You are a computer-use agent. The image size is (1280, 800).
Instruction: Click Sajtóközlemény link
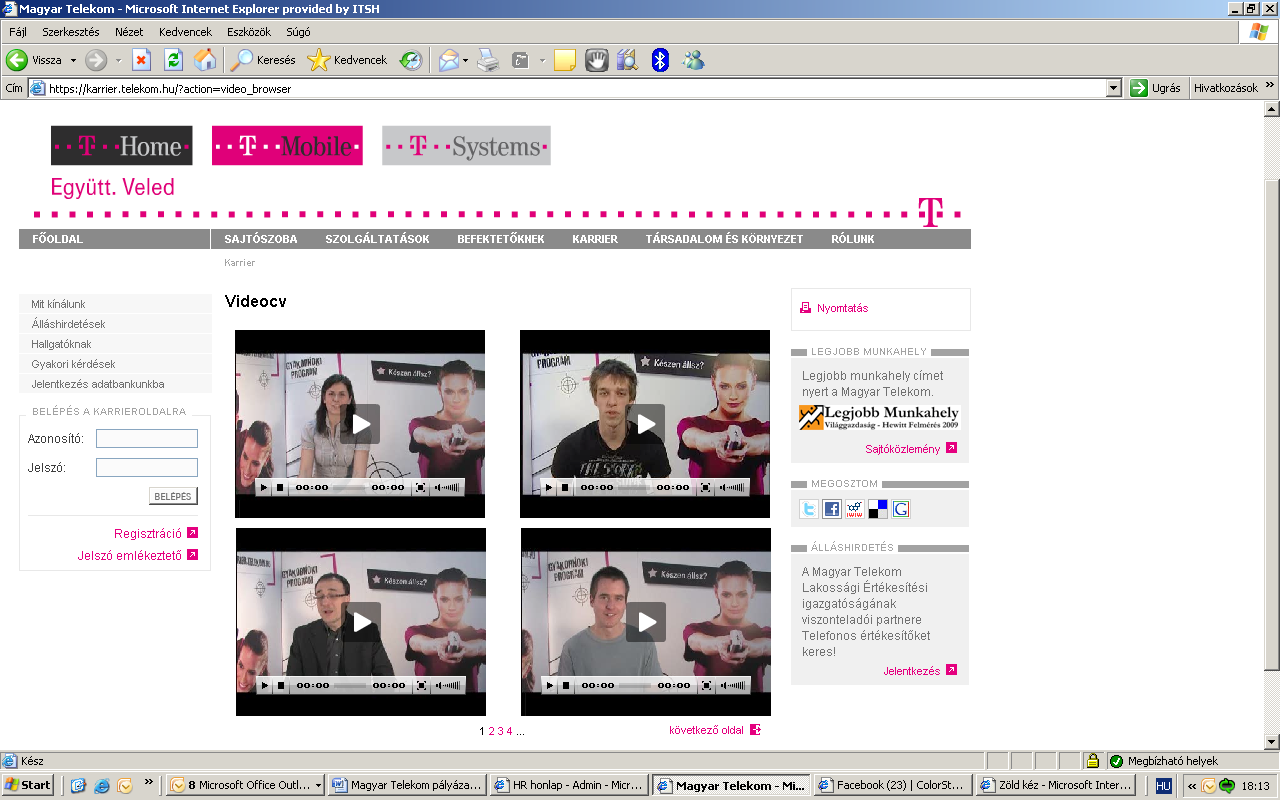(903, 449)
